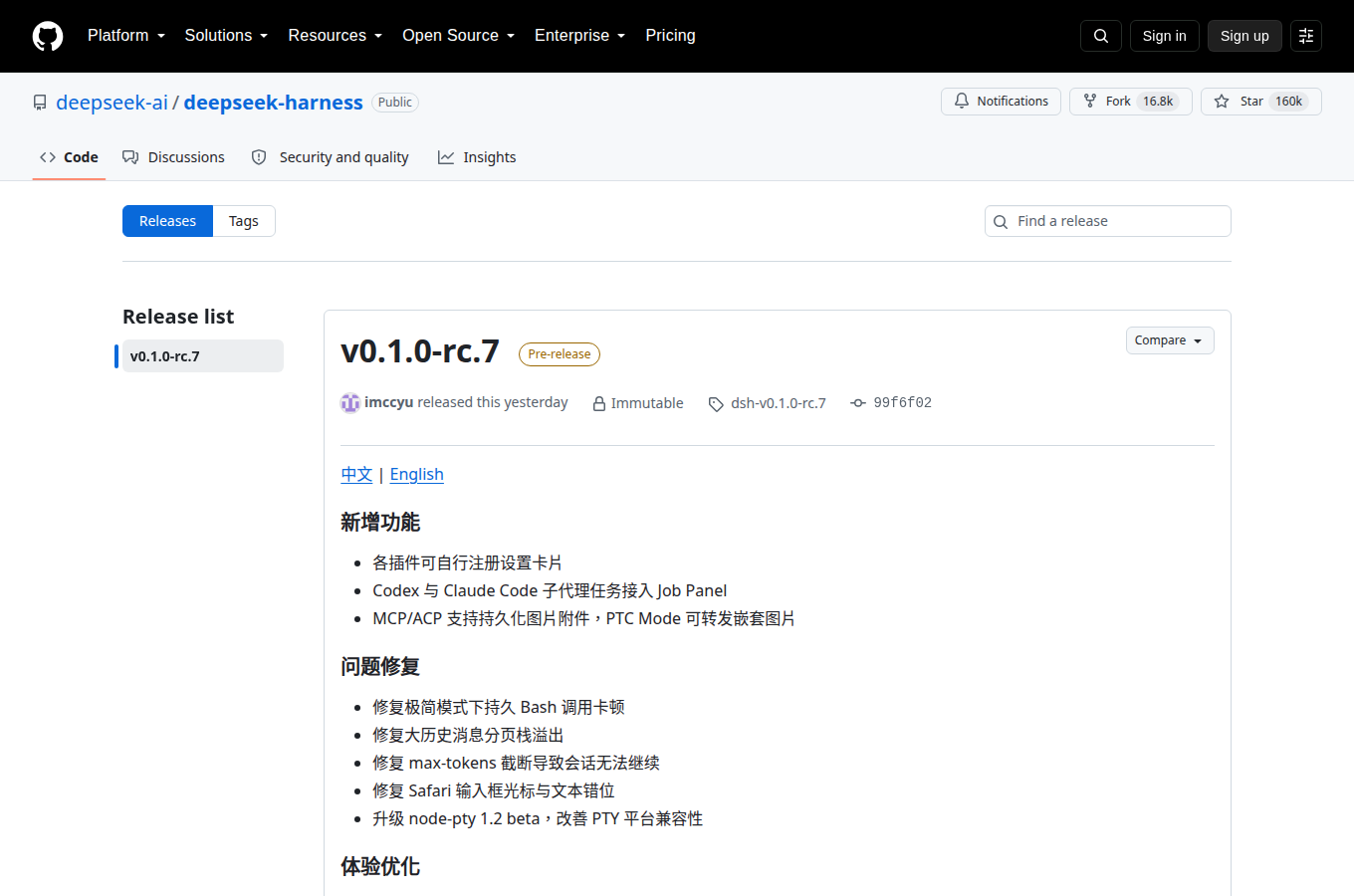
Task: Open imccyu's profile link
Action: tap(388, 402)
